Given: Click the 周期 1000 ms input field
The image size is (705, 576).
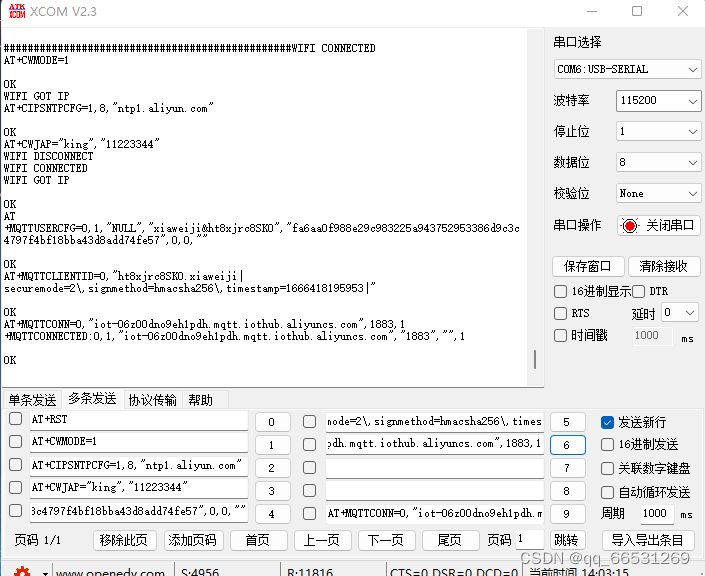Looking at the screenshot, I should coord(657,513).
